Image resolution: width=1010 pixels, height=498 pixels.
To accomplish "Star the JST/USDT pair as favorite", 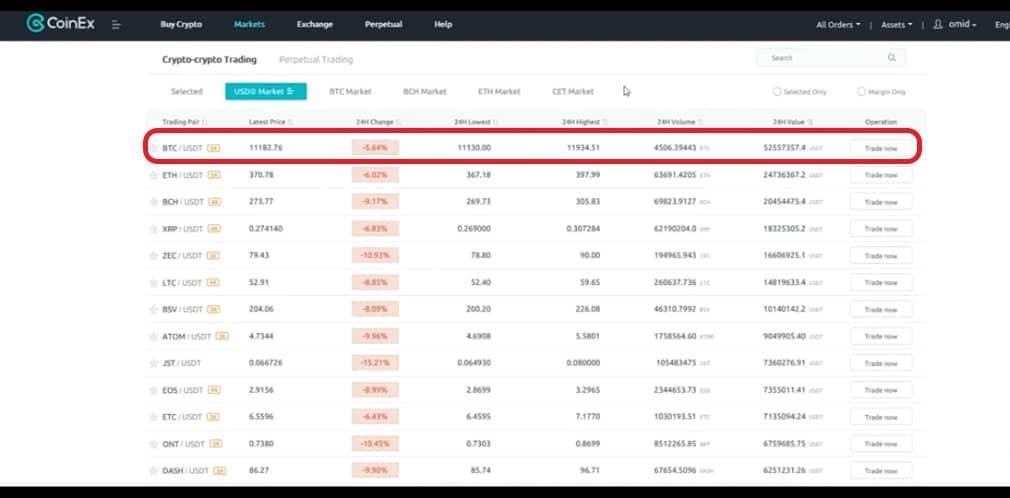I will 153,363.
